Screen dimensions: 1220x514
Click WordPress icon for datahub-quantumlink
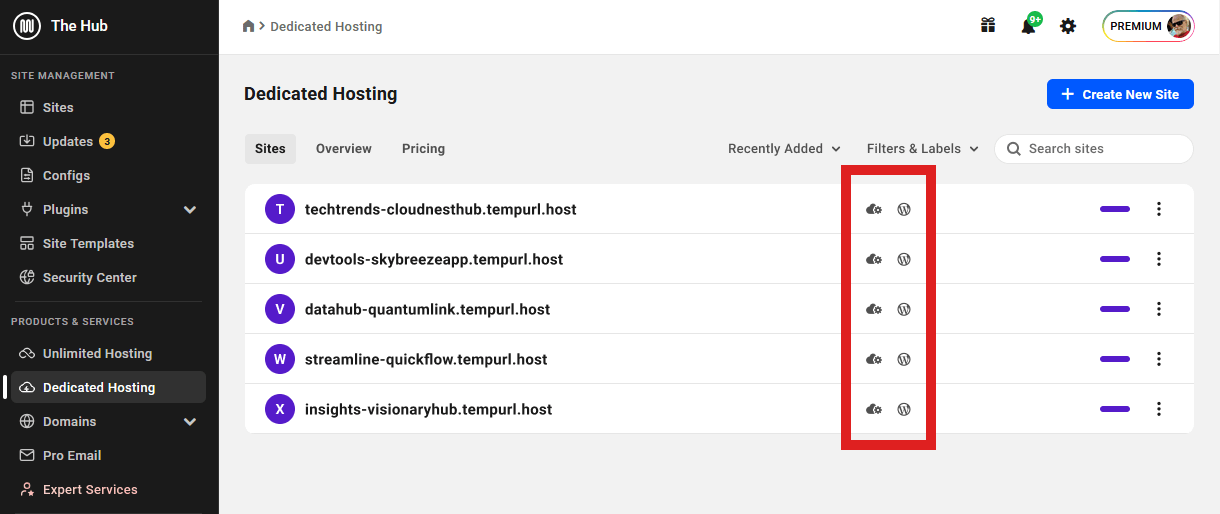(x=904, y=309)
